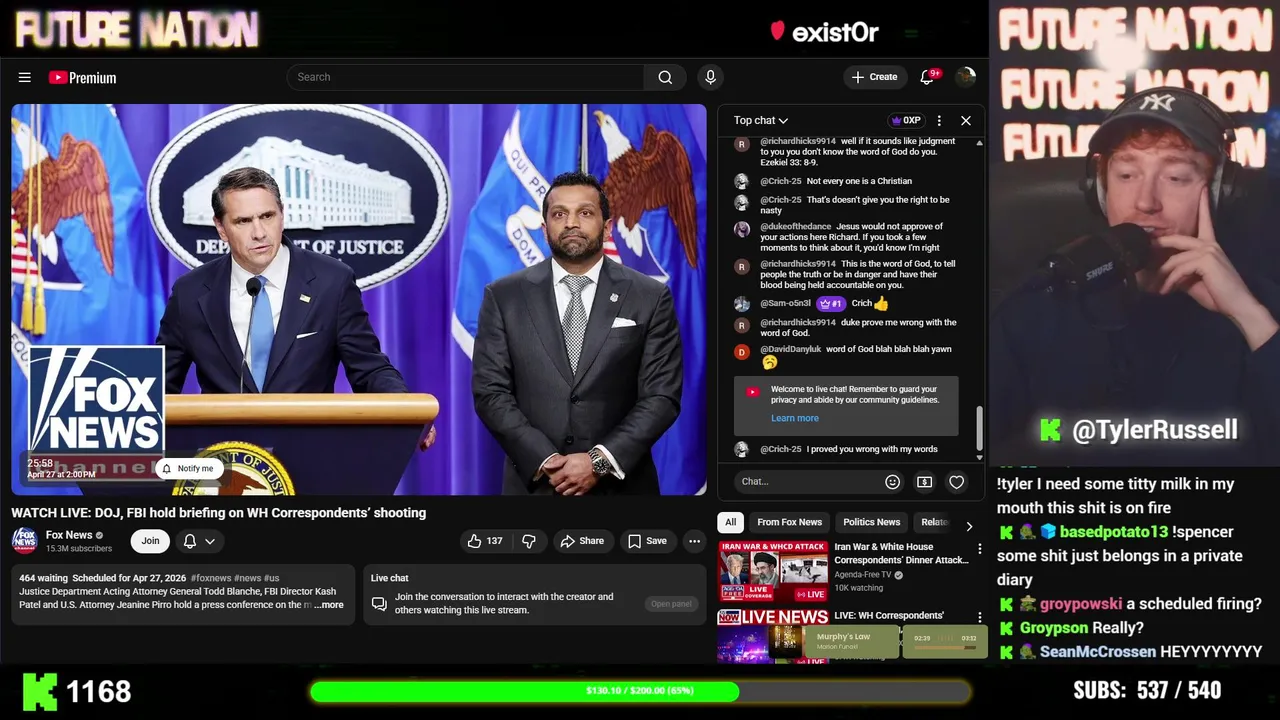Select the All filter chip
Image resolution: width=1280 pixels, height=720 pixels.
(x=731, y=522)
